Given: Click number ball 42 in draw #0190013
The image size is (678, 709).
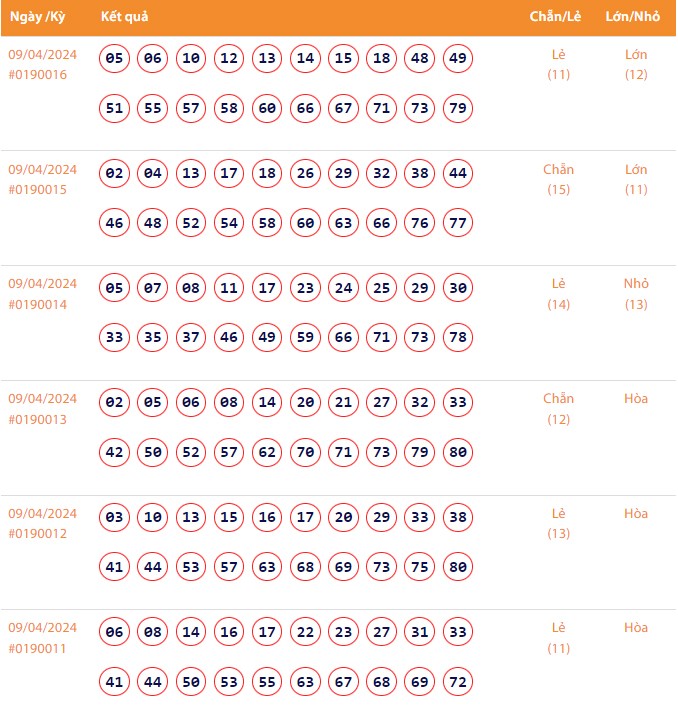Looking at the screenshot, I should pos(115,452).
